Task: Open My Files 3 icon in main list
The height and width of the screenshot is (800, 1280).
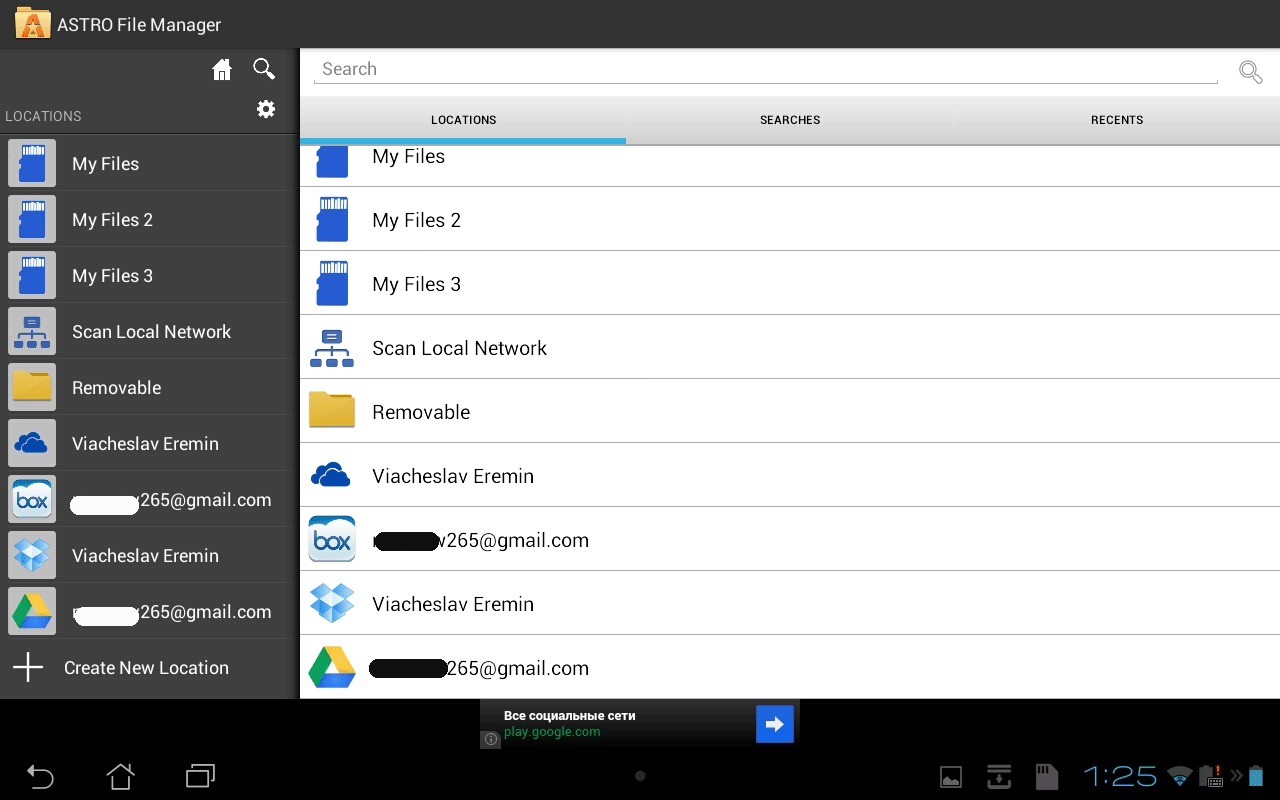Action: click(x=332, y=284)
